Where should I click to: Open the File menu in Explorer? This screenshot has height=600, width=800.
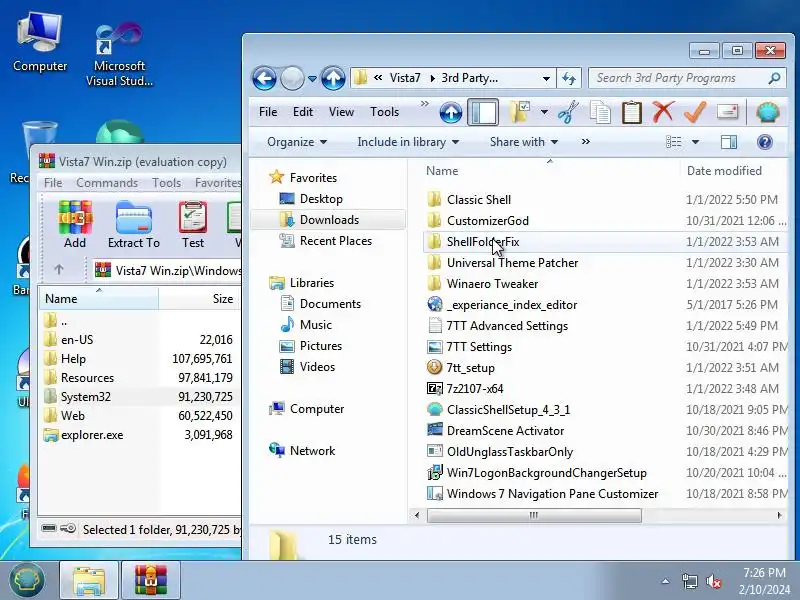[x=268, y=112]
